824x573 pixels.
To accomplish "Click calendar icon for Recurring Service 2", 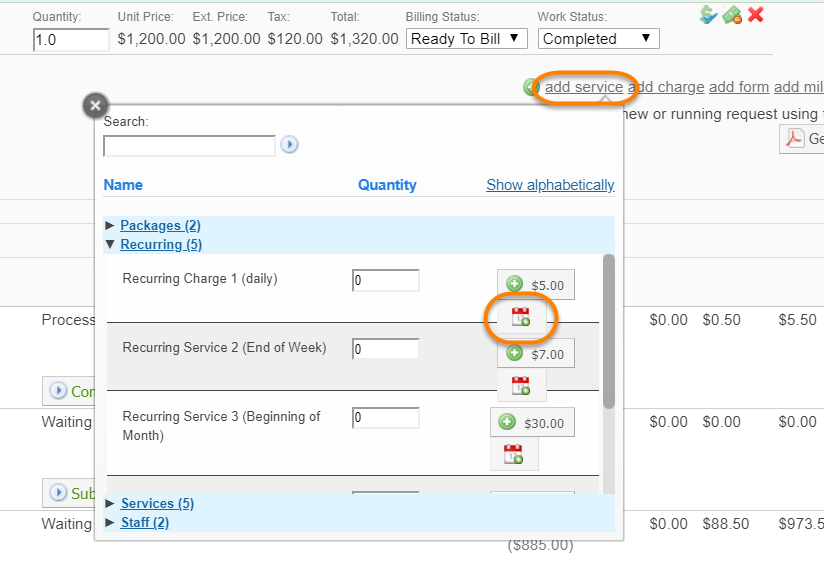I will tap(521, 385).
